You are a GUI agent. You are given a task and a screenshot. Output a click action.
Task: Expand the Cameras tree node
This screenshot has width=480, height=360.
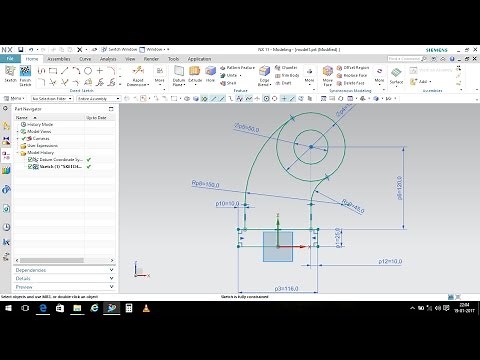[18, 139]
